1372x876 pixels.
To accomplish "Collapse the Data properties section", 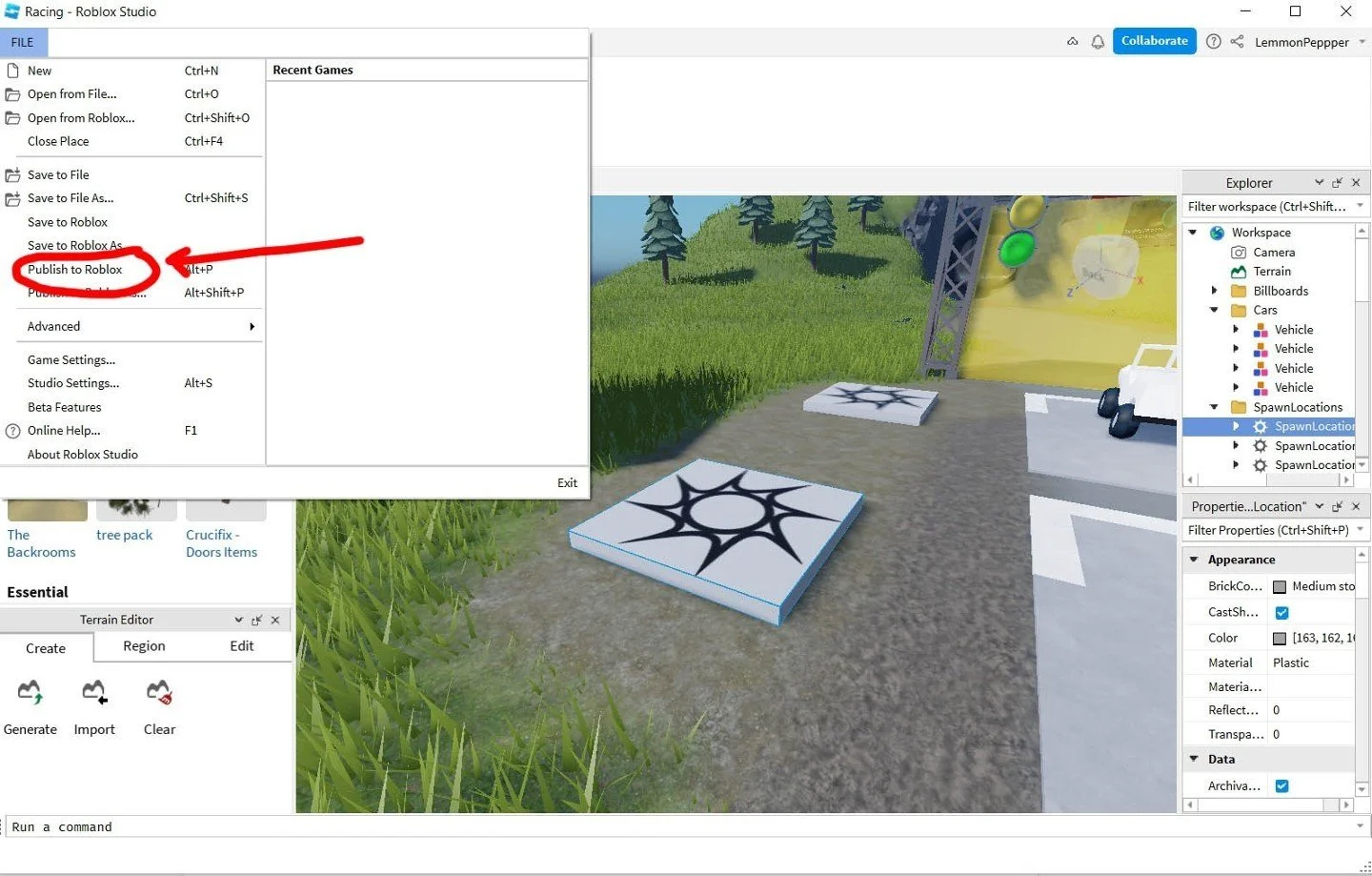I will coord(1194,759).
